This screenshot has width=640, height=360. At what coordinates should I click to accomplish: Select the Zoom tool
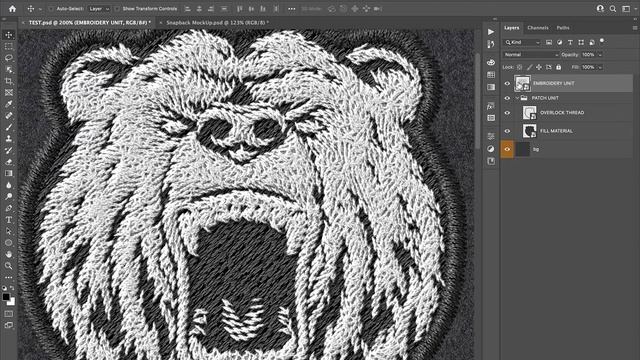[x=9, y=266]
